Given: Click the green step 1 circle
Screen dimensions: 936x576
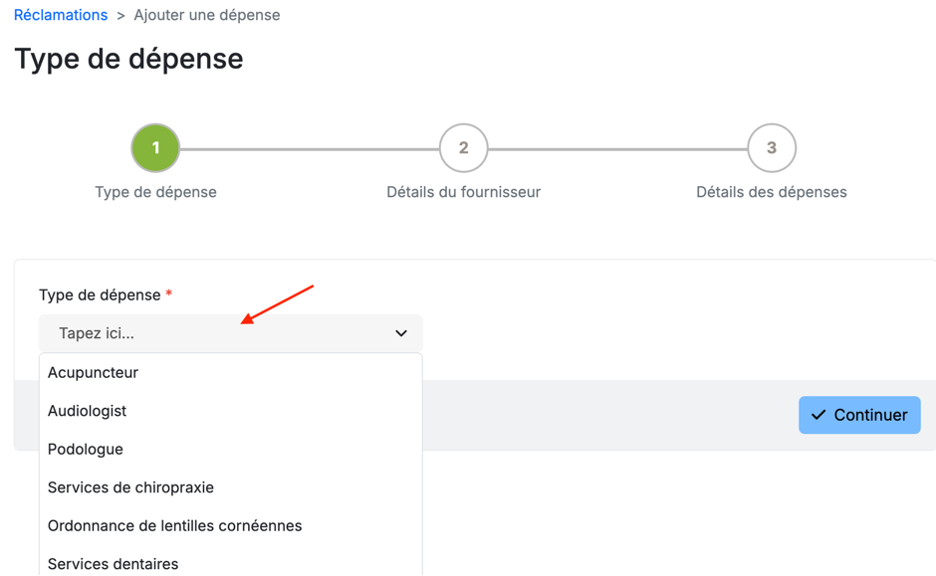Looking at the screenshot, I should [155, 148].
